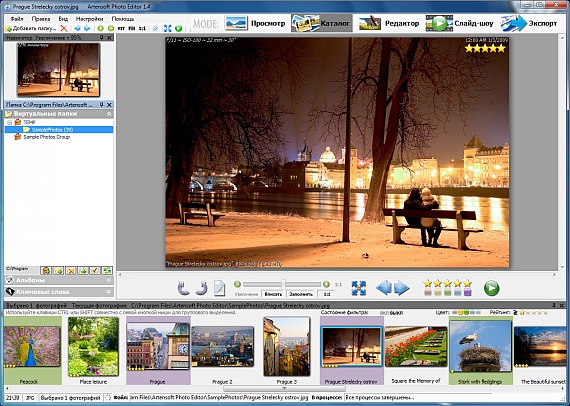Click the Заполнить fill button
This screenshot has width=570, height=406.
pyautogui.click(x=301, y=294)
